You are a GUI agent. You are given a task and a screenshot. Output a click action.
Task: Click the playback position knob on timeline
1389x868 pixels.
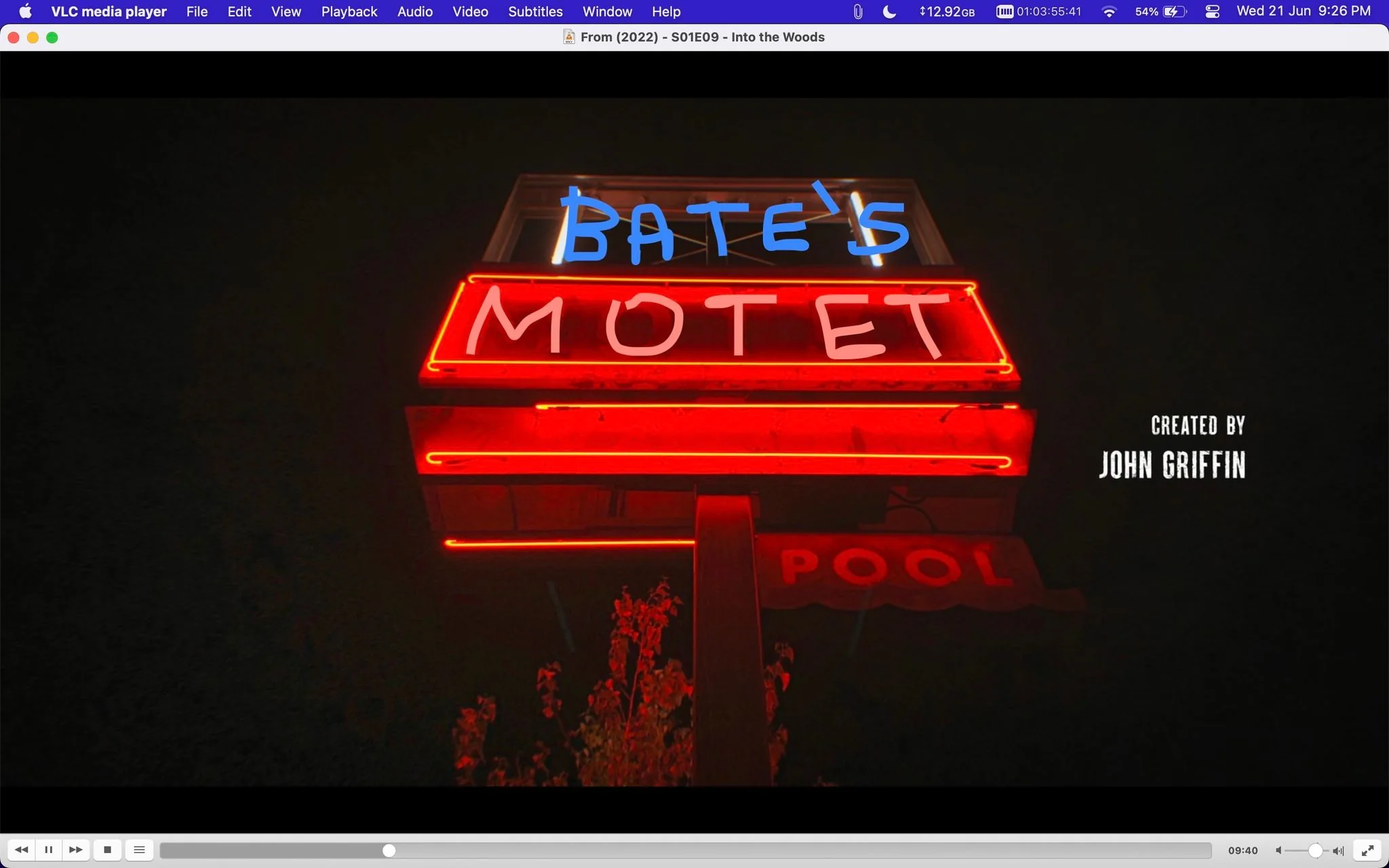pyautogui.click(x=389, y=850)
